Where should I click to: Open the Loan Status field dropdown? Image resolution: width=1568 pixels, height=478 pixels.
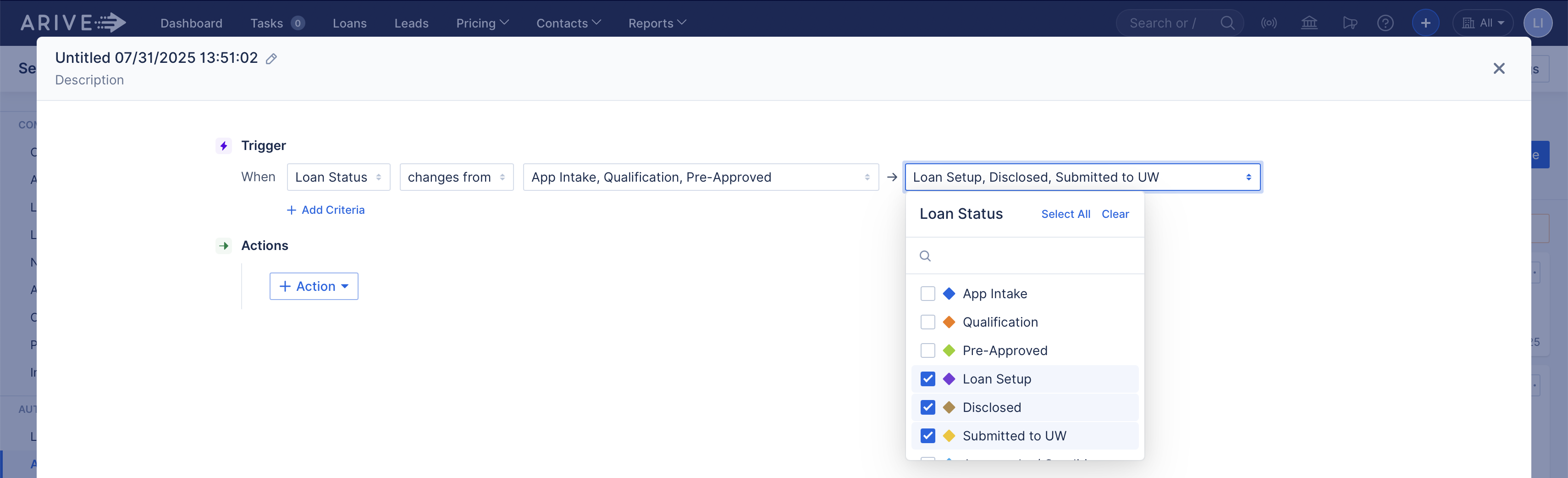click(x=338, y=177)
